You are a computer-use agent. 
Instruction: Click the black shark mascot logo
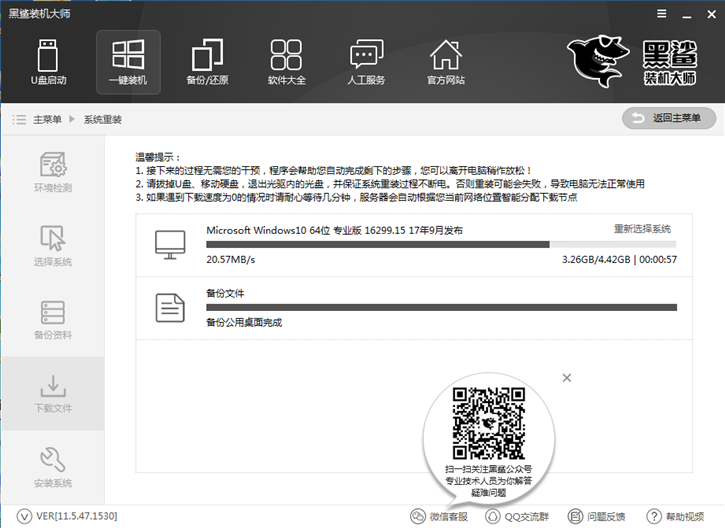[x=598, y=61]
